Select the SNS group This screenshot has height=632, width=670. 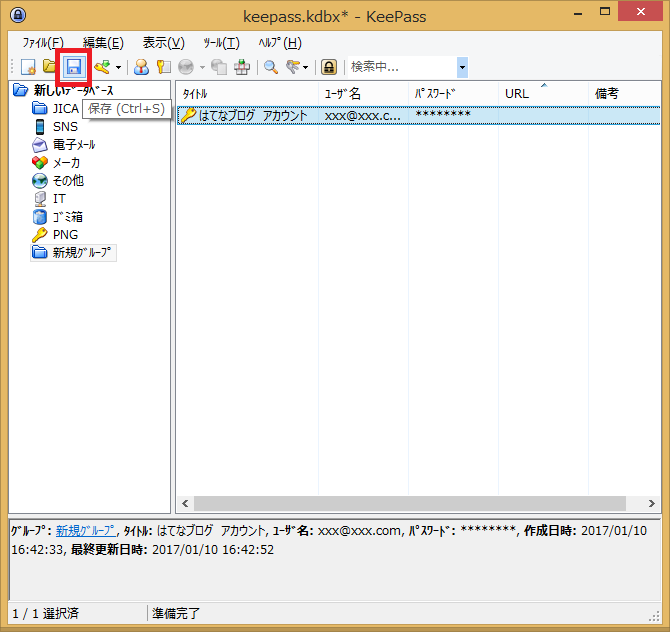point(65,126)
